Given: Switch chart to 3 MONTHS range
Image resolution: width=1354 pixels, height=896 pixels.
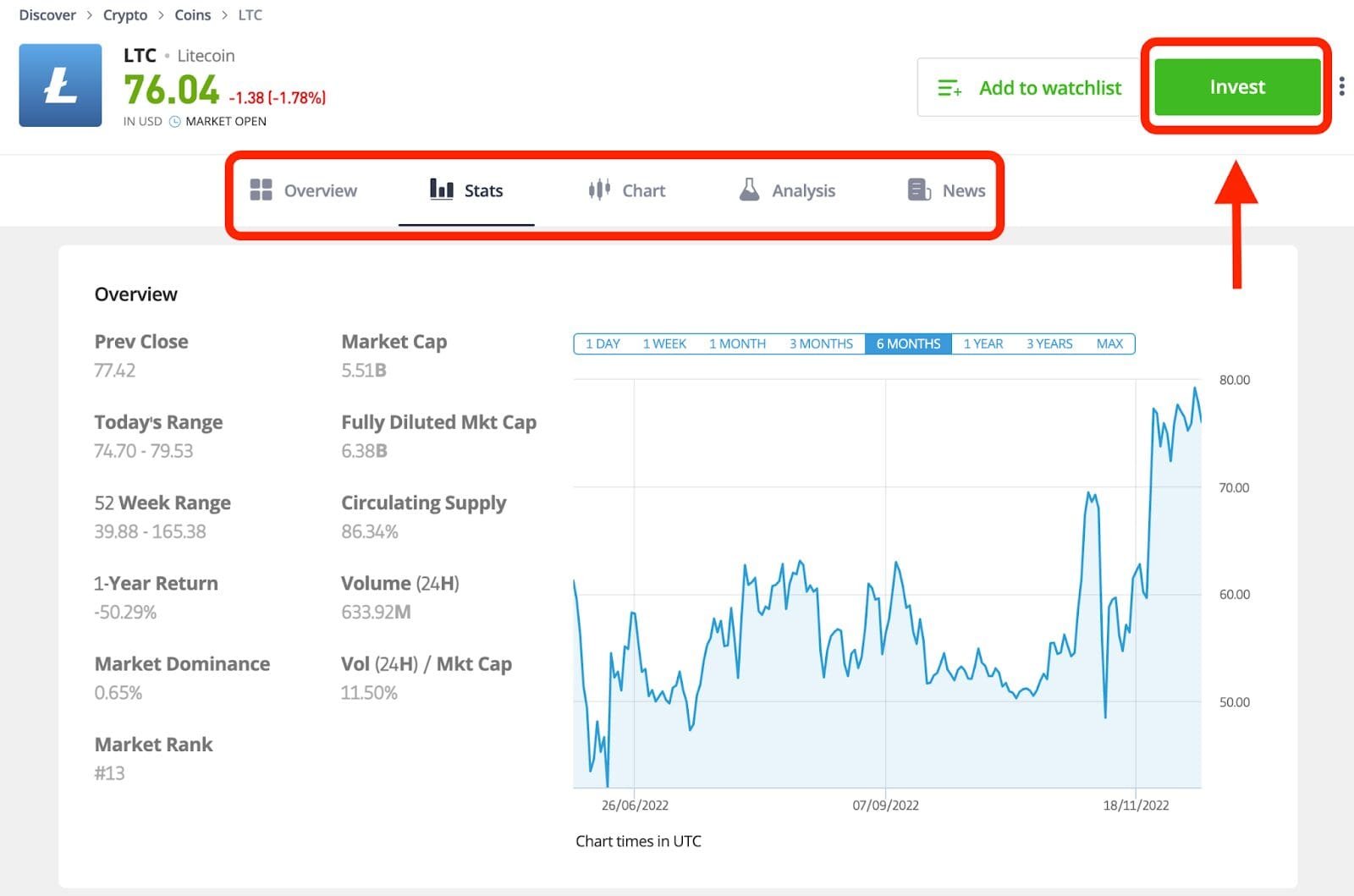Looking at the screenshot, I should 821,344.
